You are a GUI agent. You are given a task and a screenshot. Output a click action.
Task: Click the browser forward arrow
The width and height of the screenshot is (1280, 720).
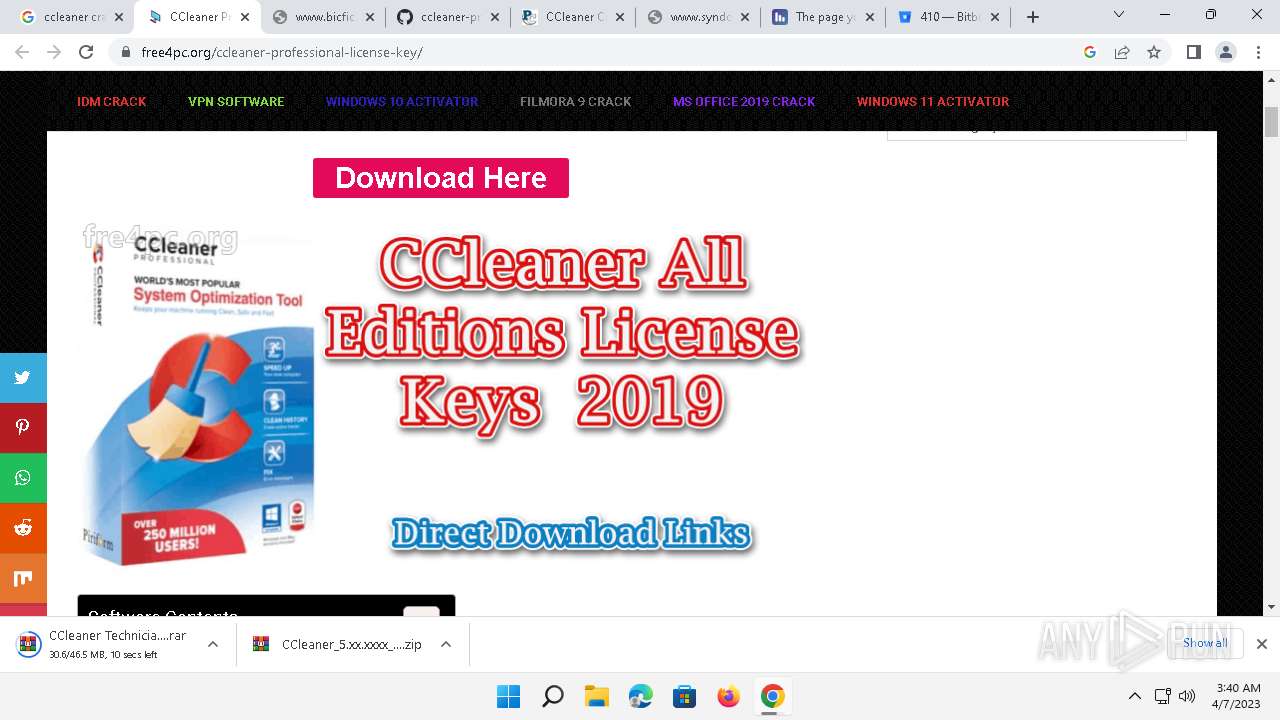pyautogui.click(x=54, y=52)
